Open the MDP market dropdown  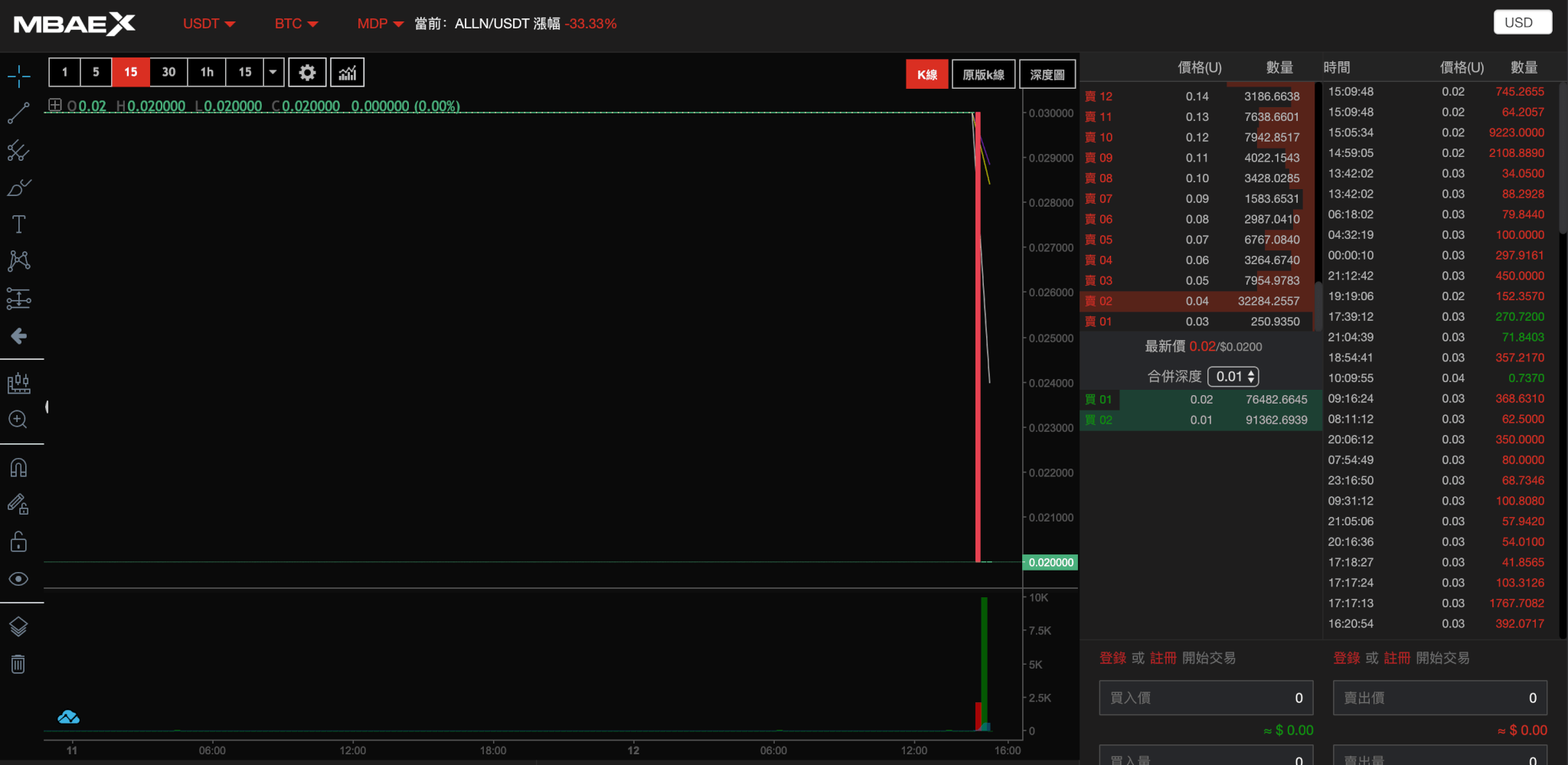click(380, 24)
